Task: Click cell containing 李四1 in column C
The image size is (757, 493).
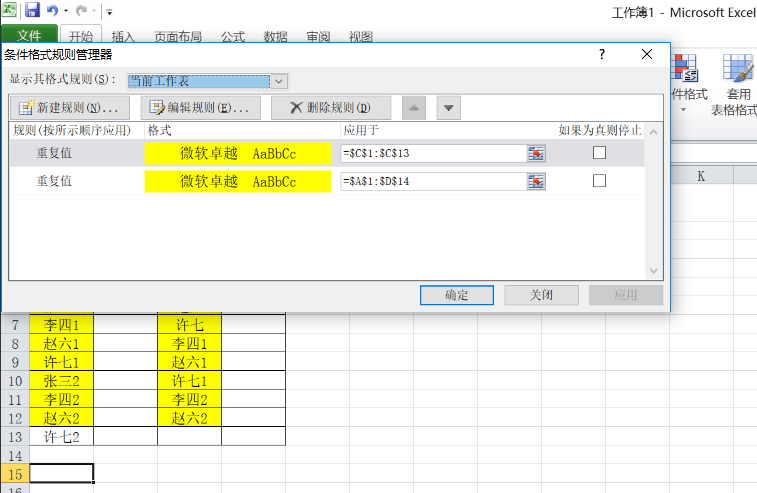Action: [189, 344]
